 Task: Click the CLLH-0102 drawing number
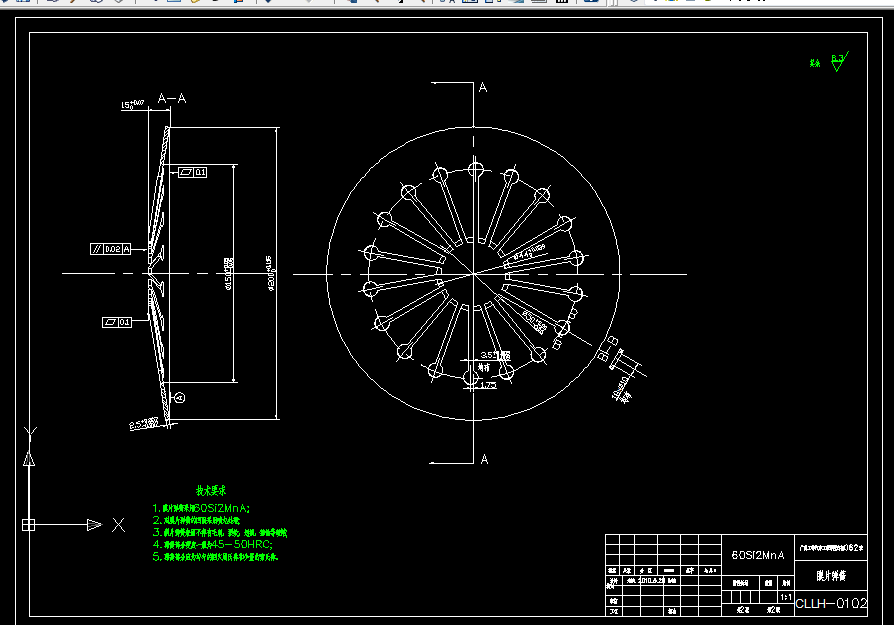coord(831,603)
